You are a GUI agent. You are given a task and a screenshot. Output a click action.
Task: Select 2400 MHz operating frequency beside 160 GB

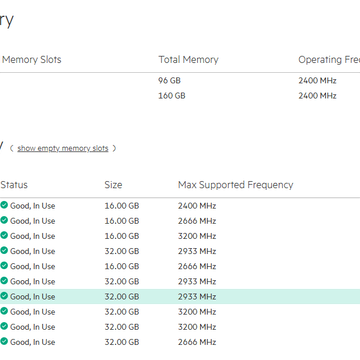(317, 96)
